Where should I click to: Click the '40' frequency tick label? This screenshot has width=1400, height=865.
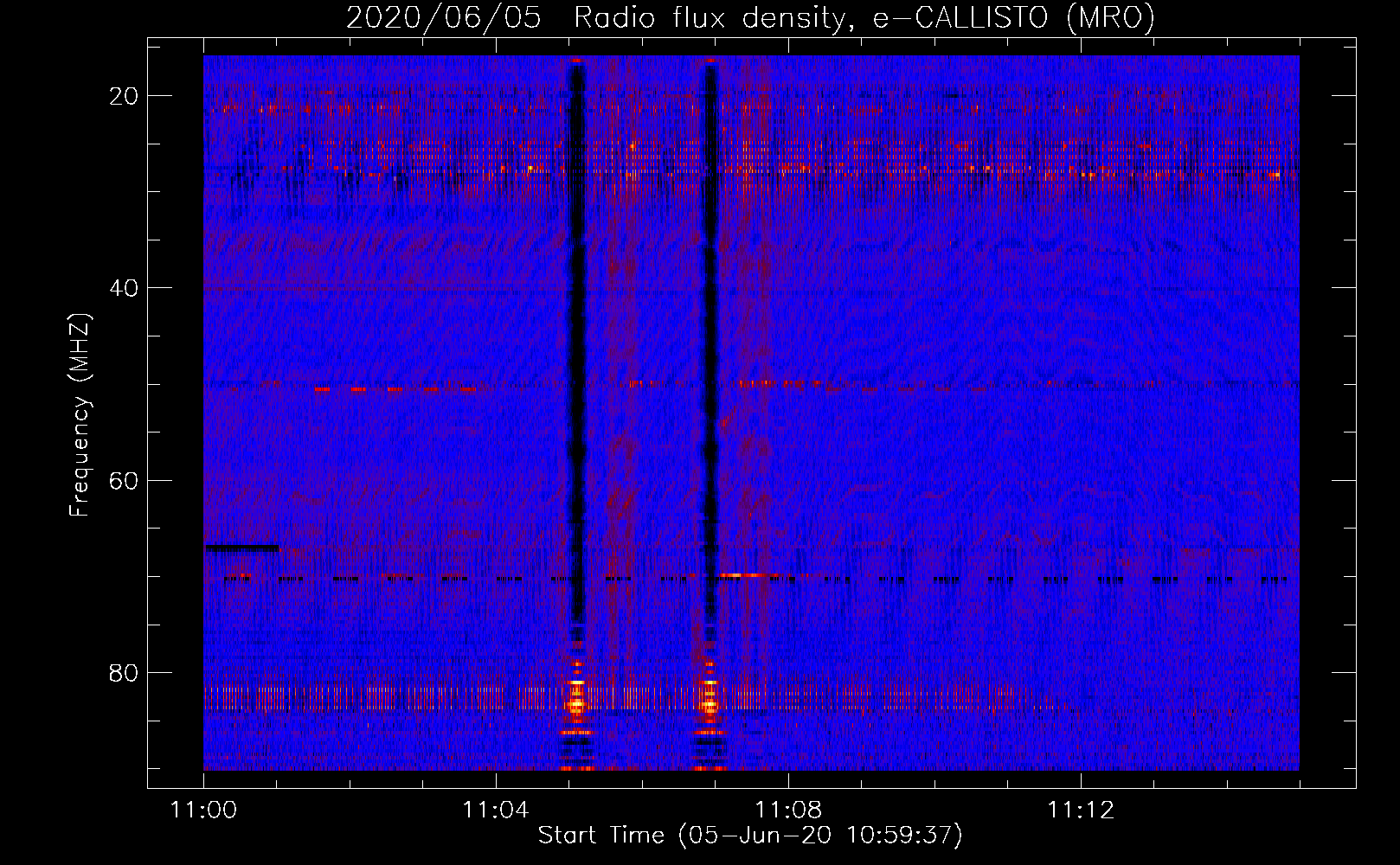[124, 288]
